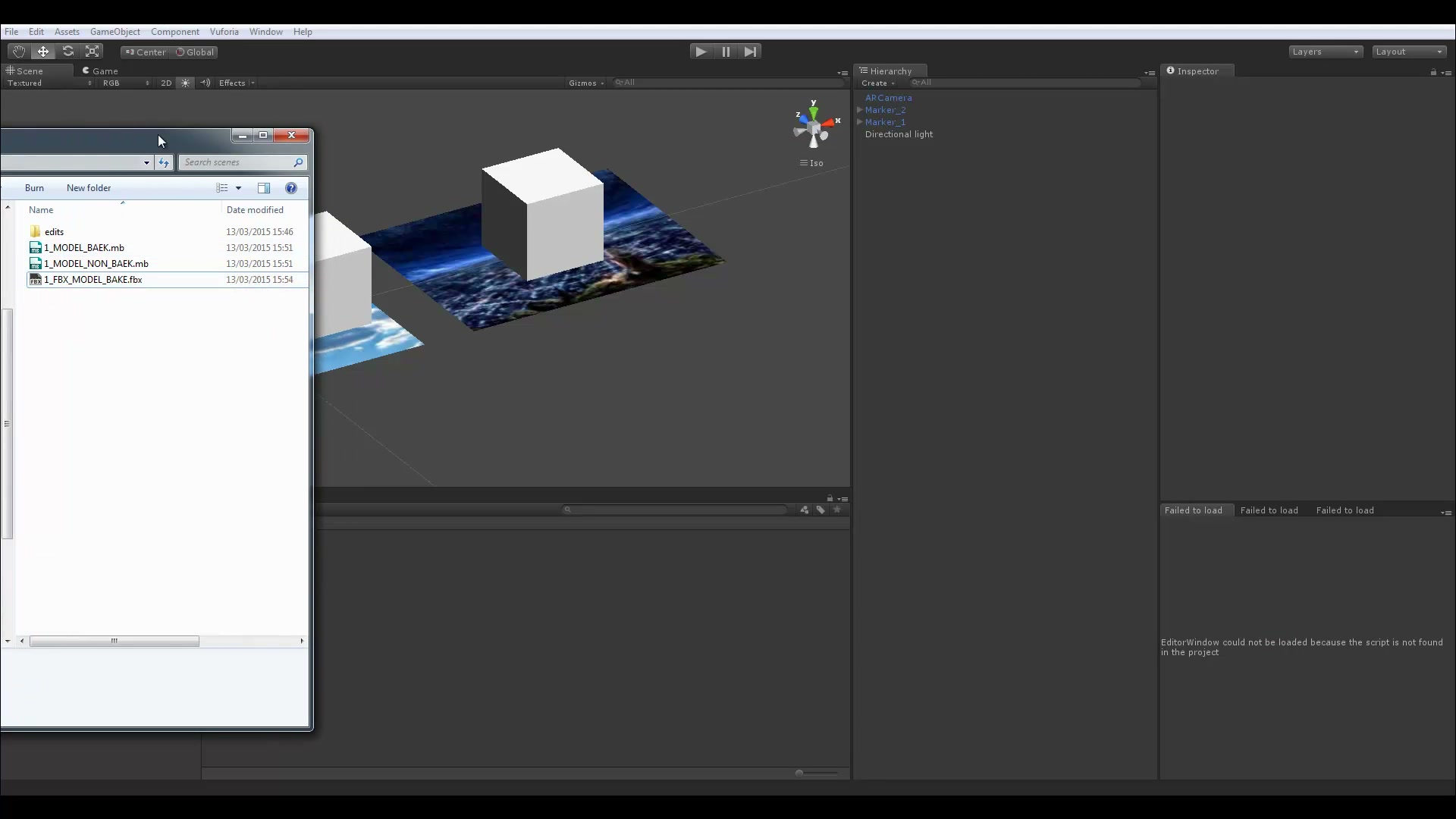1456x819 pixels.
Task: Click the Pause button
Action: [726, 52]
